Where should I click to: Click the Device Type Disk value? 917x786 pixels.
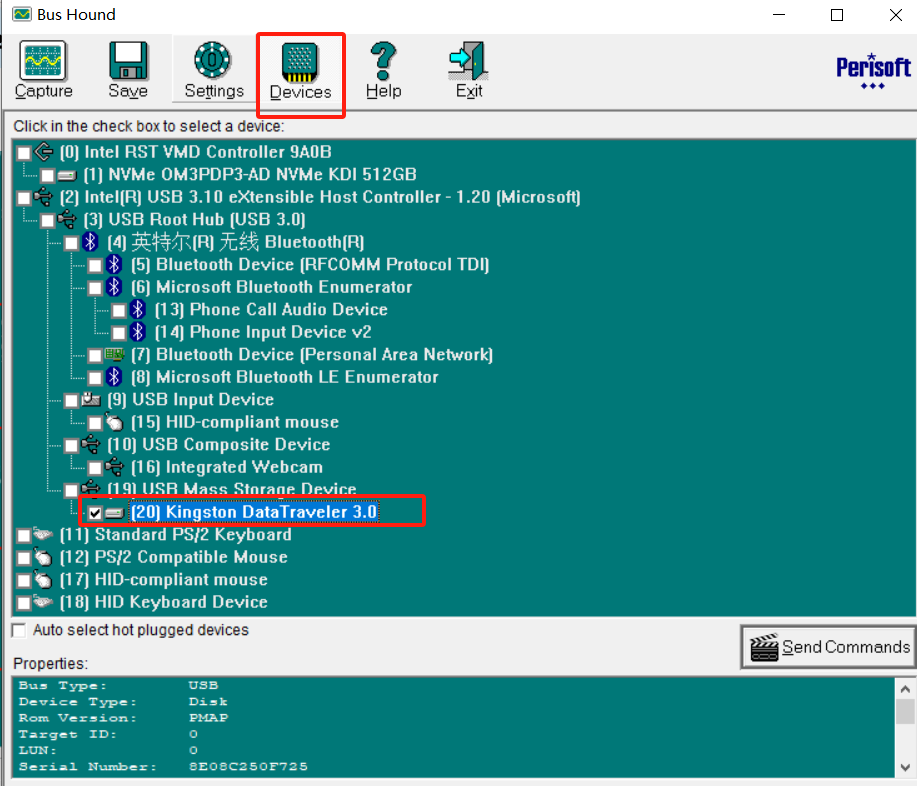click(208, 701)
